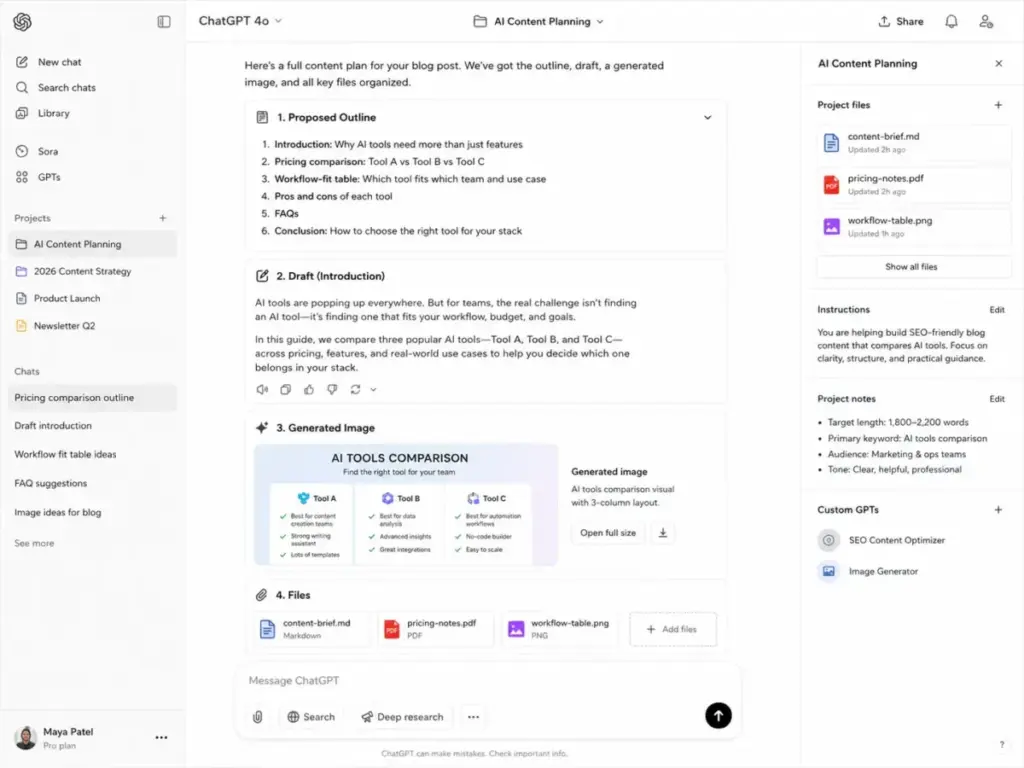Click the Add files button
Screen dimensions: 1024x768
tap(673, 629)
